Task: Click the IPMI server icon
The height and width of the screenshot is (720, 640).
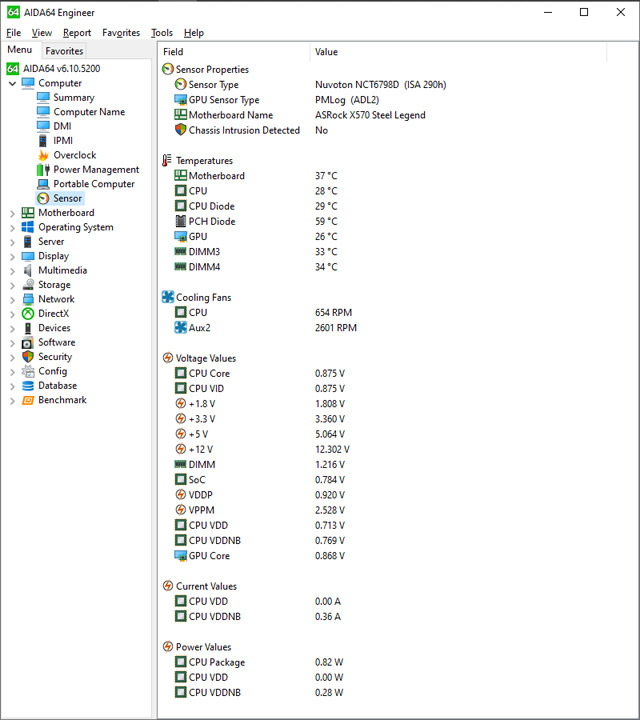Action: (43, 141)
